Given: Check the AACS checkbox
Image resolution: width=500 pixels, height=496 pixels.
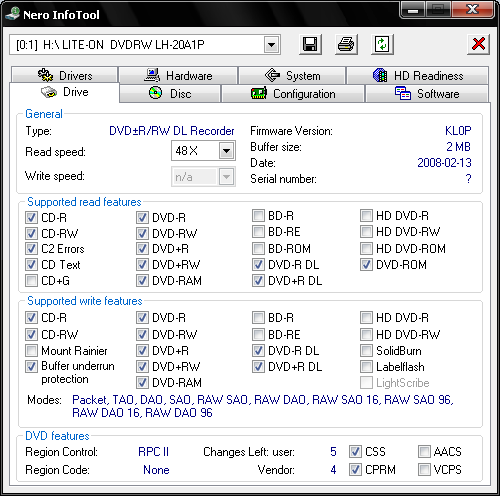Looking at the screenshot, I should point(424,452).
